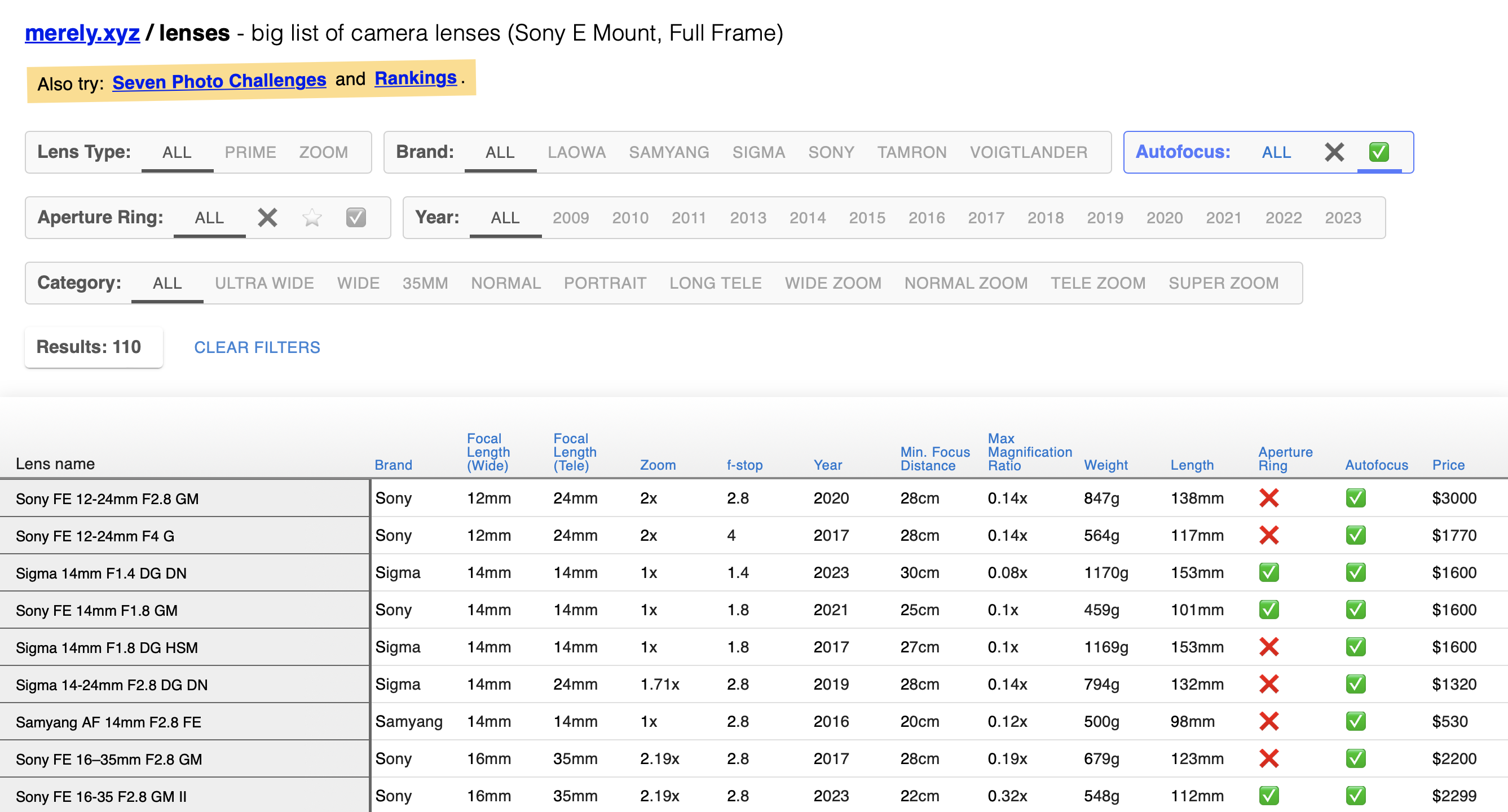Filter Year by 2016
This screenshot has width=1508, height=812.
click(x=927, y=218)
